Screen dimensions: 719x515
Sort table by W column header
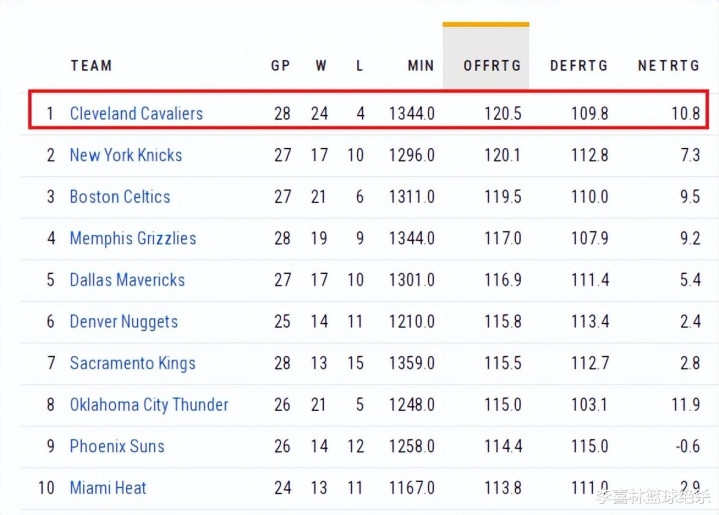pyautogui.click(x=321, y=66)
